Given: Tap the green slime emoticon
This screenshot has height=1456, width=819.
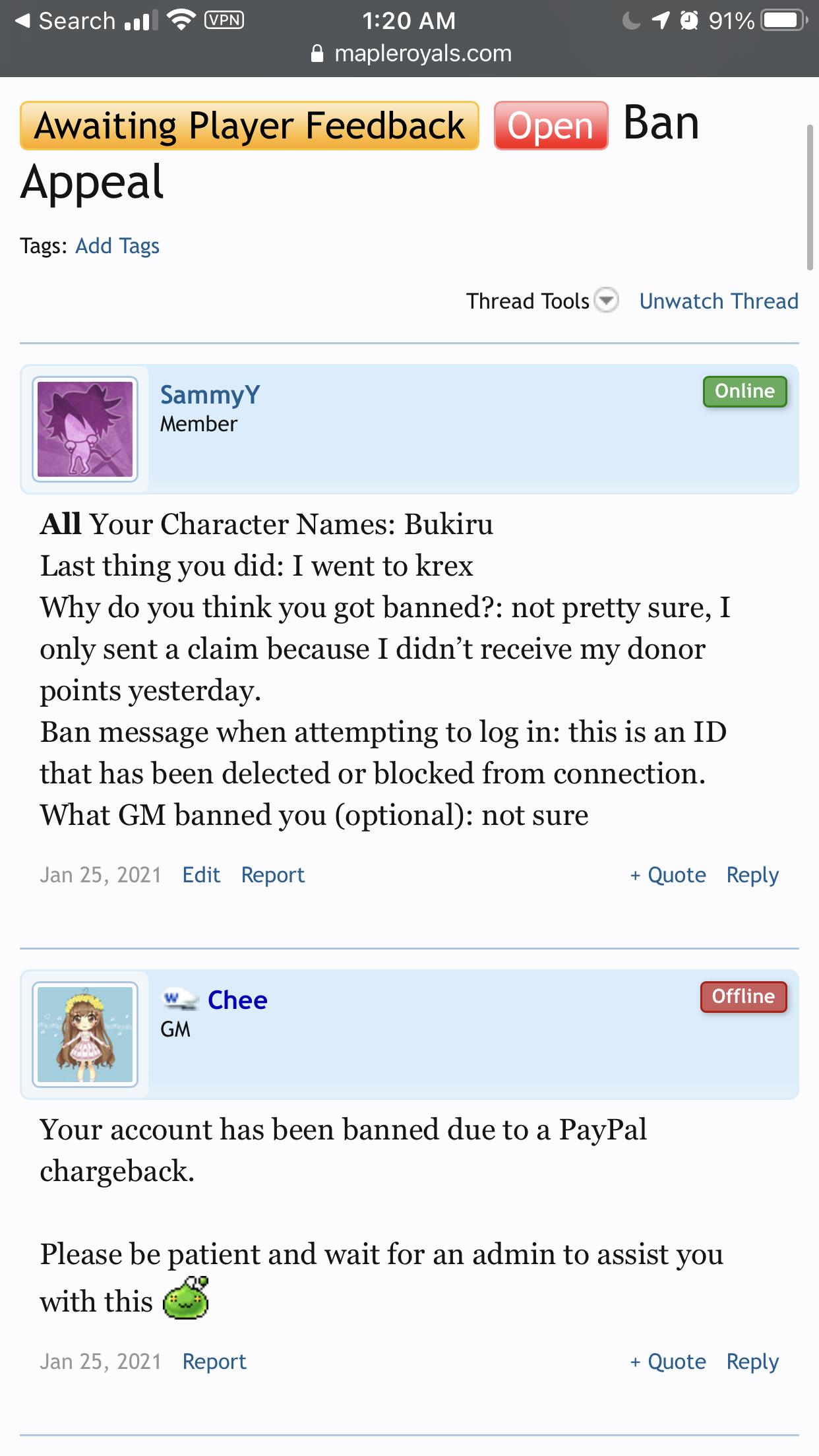Looking at the screenshot, I should click(186, 1298).
